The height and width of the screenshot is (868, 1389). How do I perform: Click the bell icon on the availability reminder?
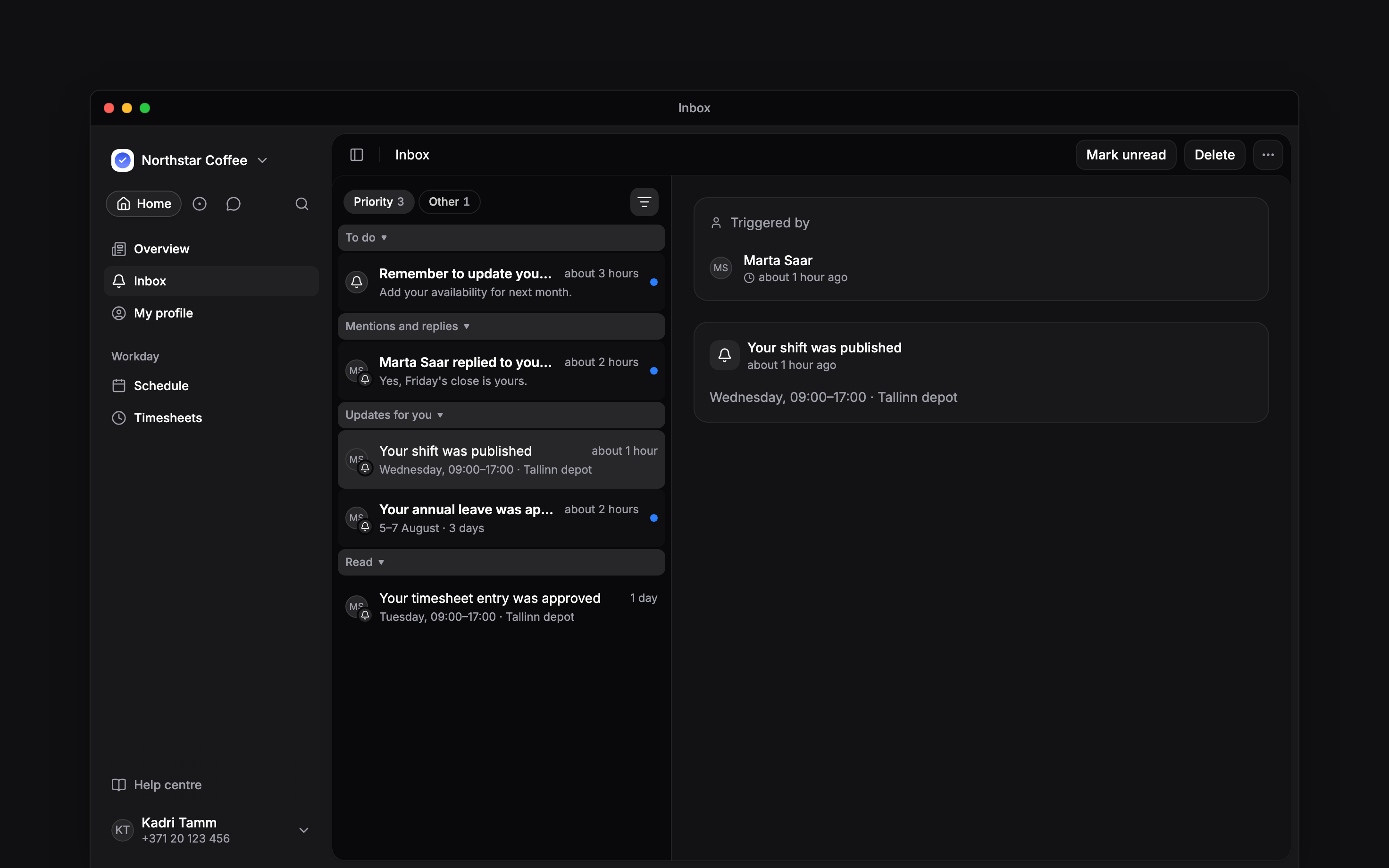pyautogui.click(x=356, y=282)
